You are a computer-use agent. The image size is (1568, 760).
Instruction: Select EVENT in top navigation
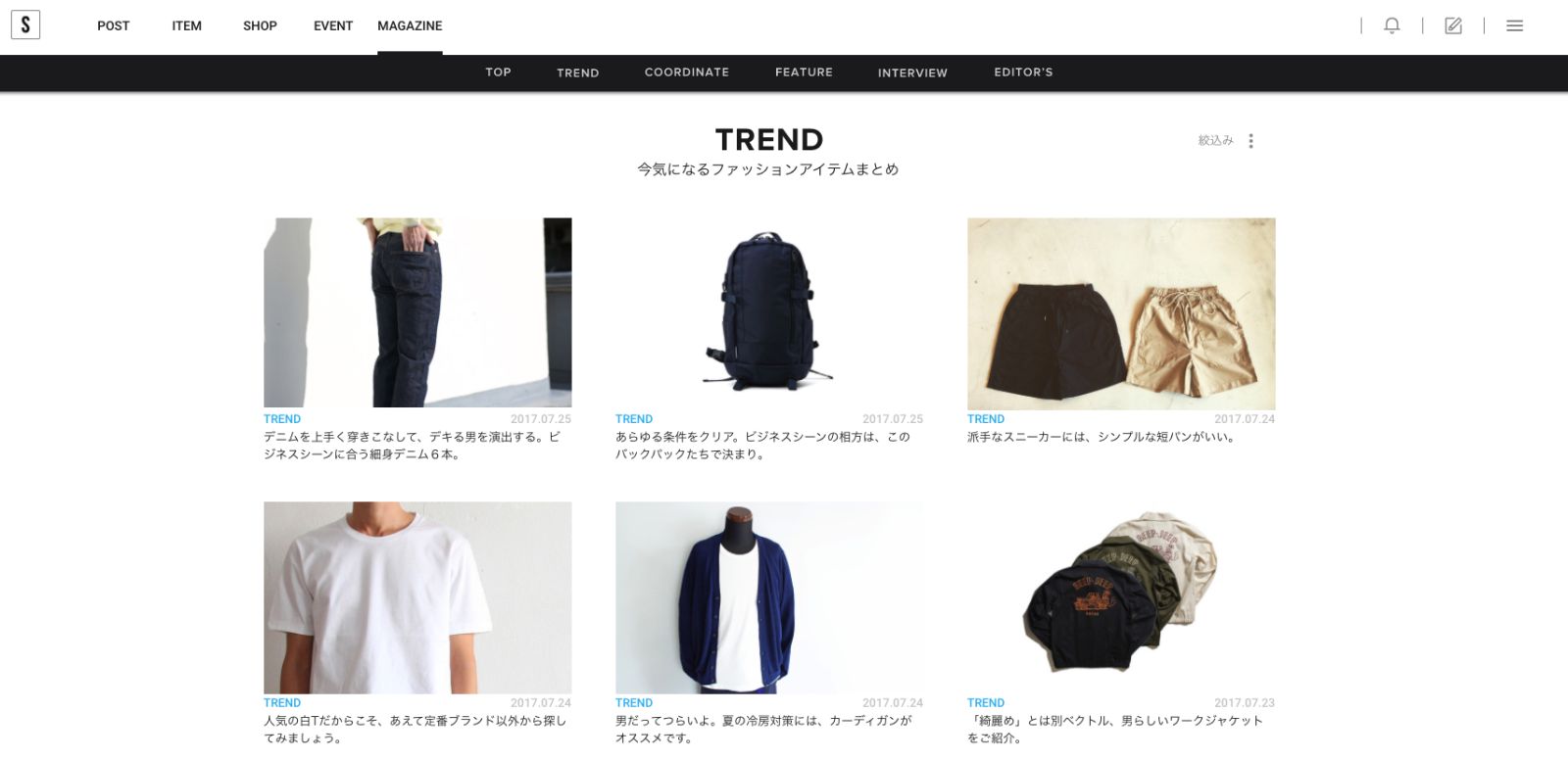333,25
